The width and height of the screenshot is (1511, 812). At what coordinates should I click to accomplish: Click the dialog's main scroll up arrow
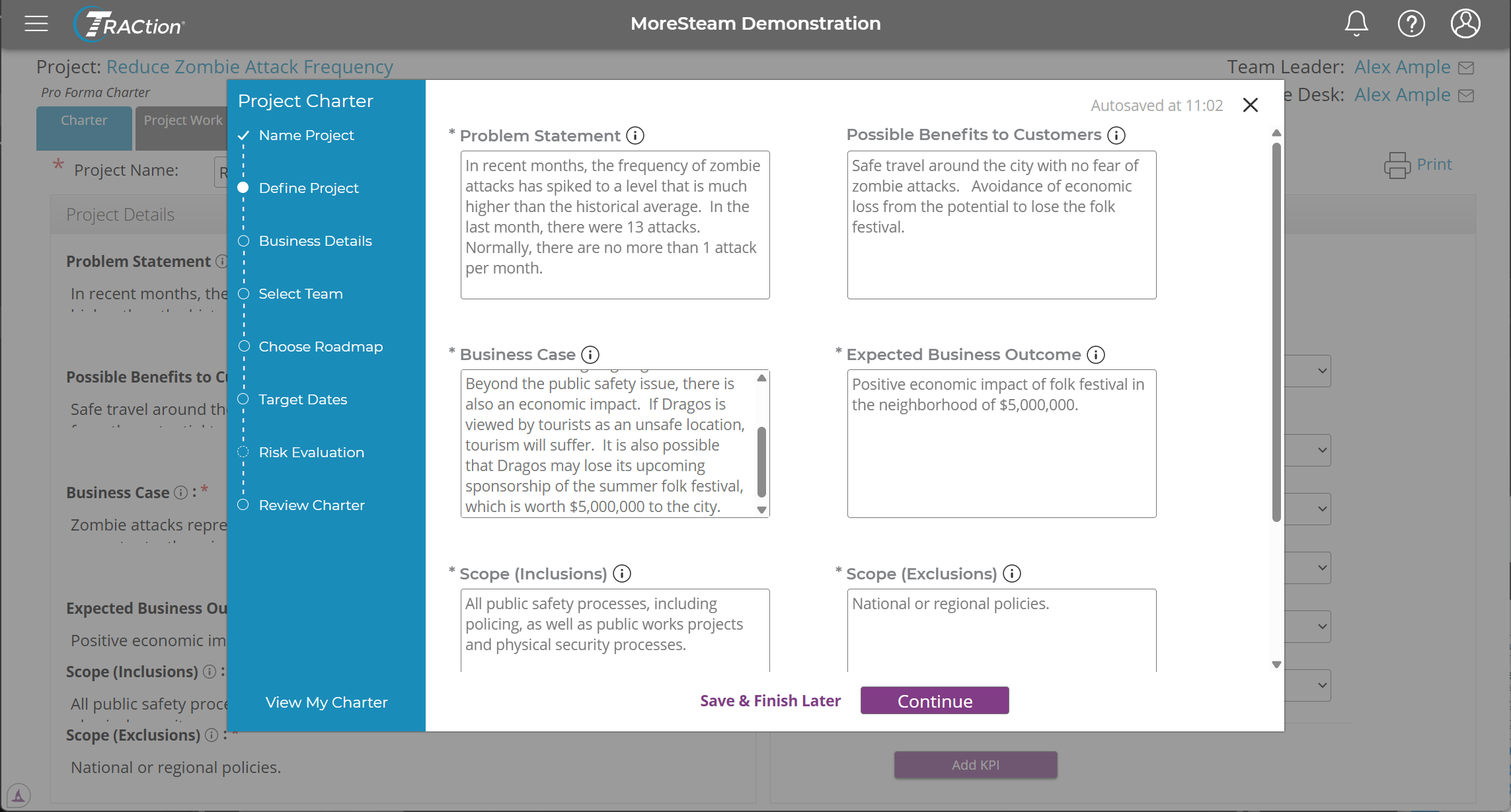1276,133
